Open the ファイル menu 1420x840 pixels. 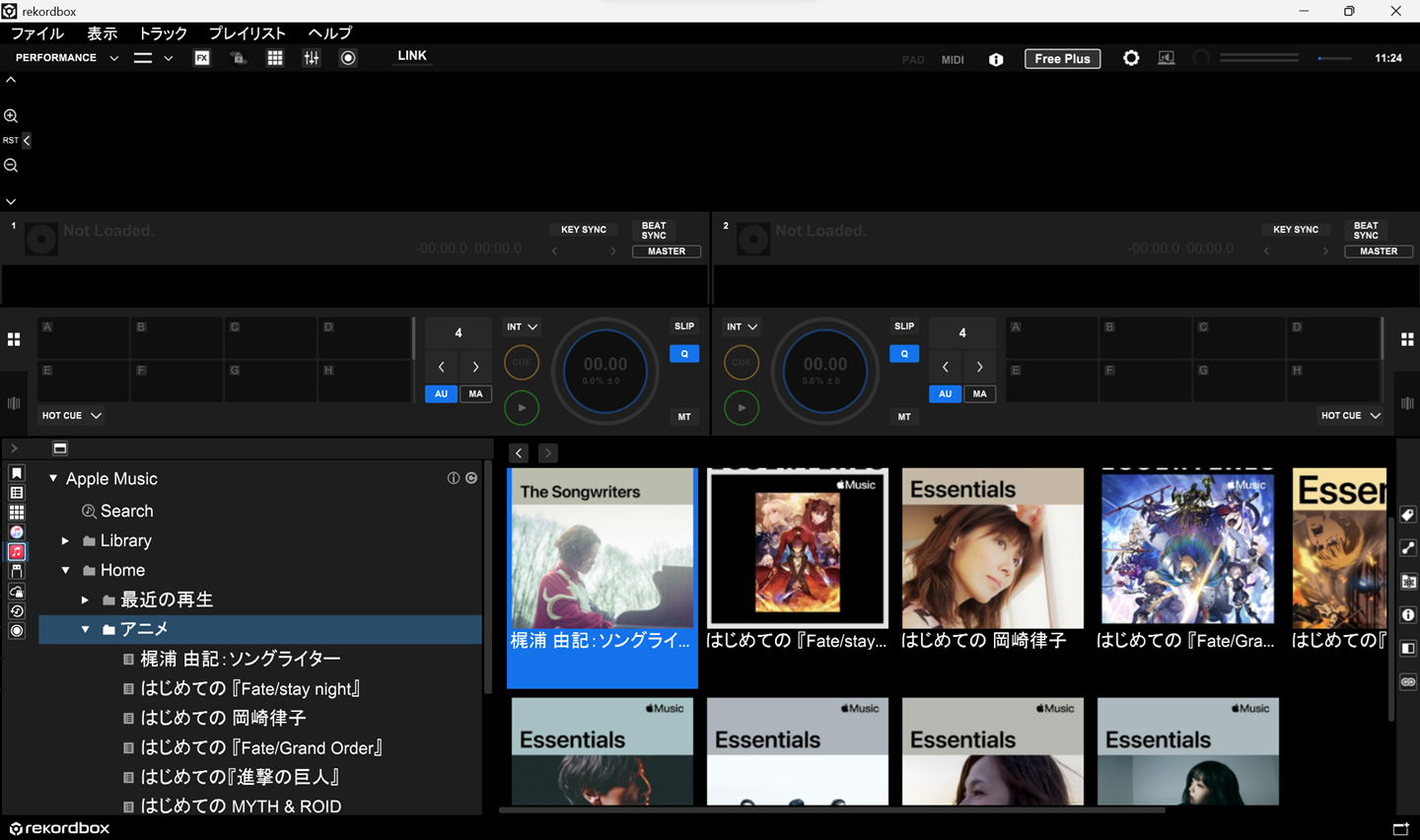[37, 34]
